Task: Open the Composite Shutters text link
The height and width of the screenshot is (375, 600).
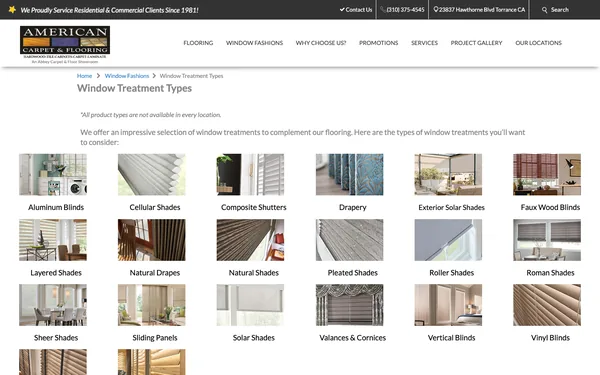Action: pos(254,207)
